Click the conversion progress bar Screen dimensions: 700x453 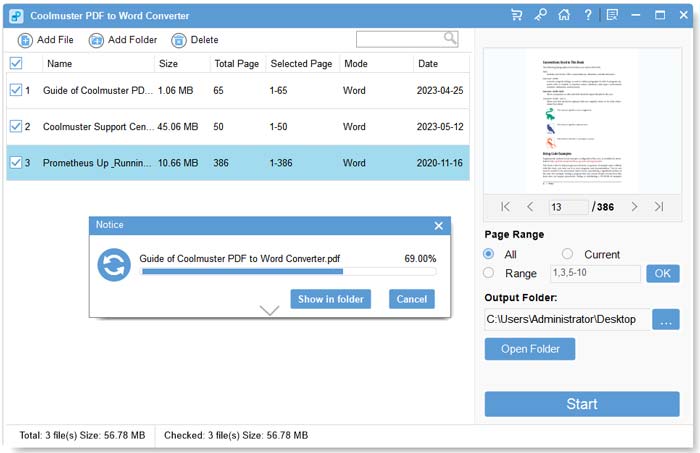point(288,271)
